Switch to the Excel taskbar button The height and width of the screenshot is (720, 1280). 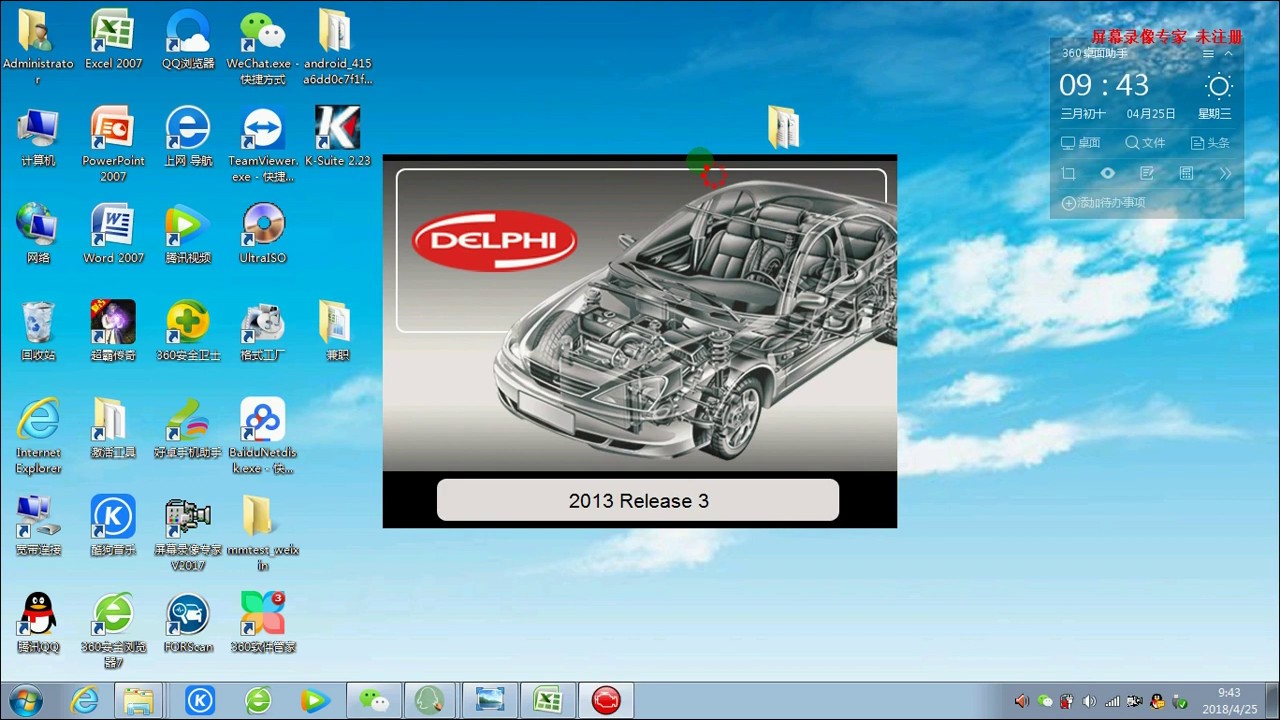(548, 700)
